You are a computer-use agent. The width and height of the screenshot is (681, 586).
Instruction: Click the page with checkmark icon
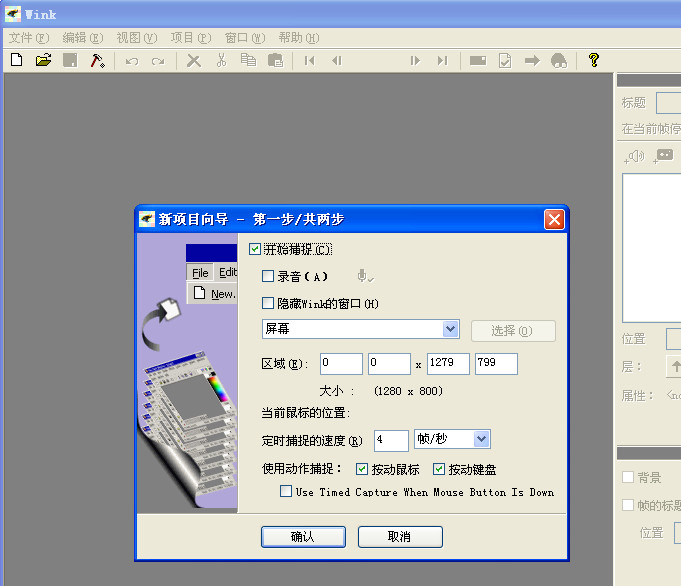click(x=505, y=60)
